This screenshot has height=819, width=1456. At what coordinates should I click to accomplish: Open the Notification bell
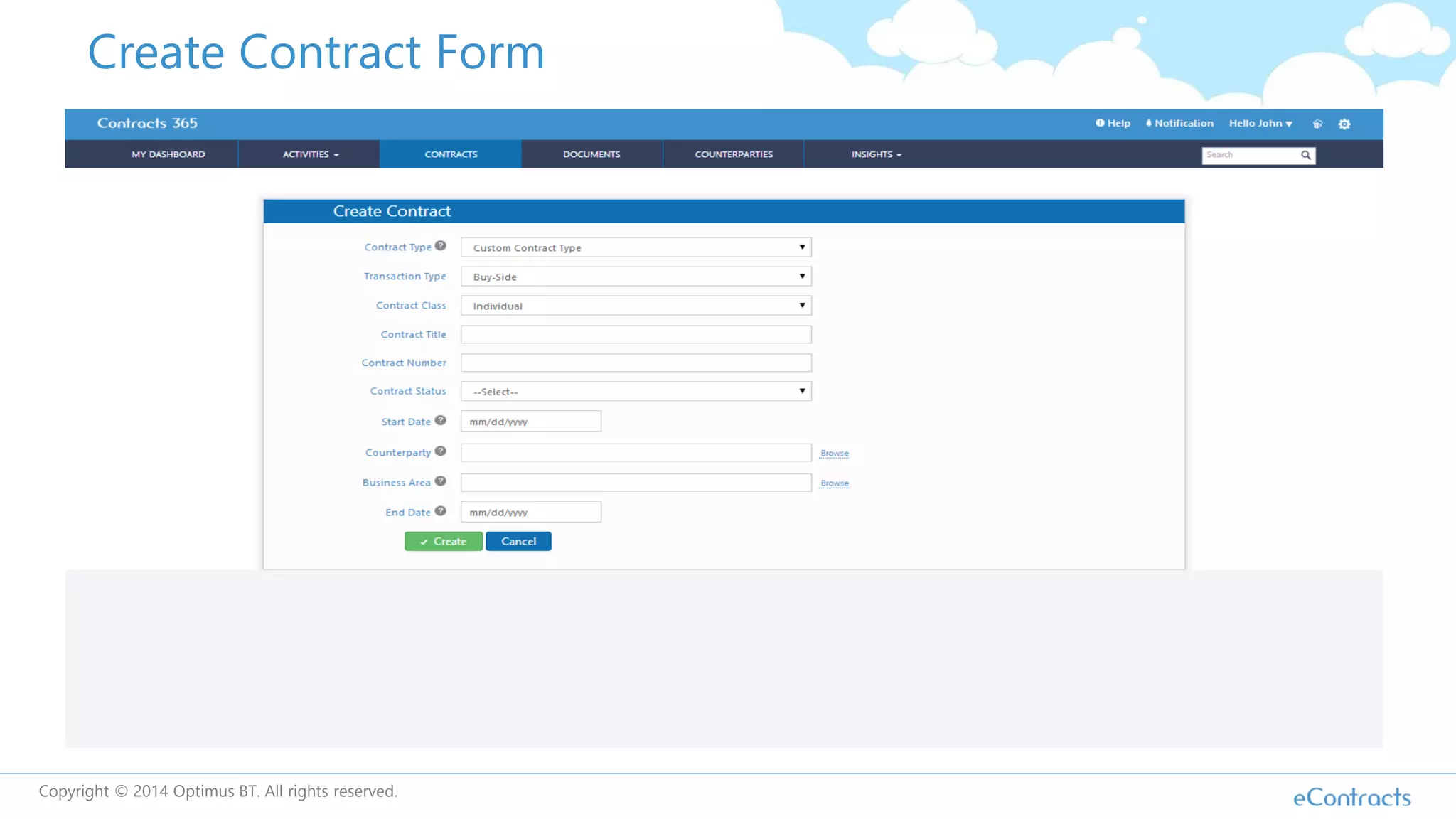click(1179, 123)
